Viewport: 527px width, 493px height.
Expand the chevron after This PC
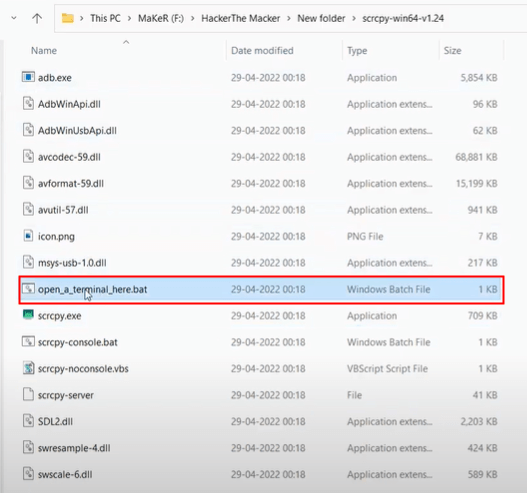click(x=129, y=18)
